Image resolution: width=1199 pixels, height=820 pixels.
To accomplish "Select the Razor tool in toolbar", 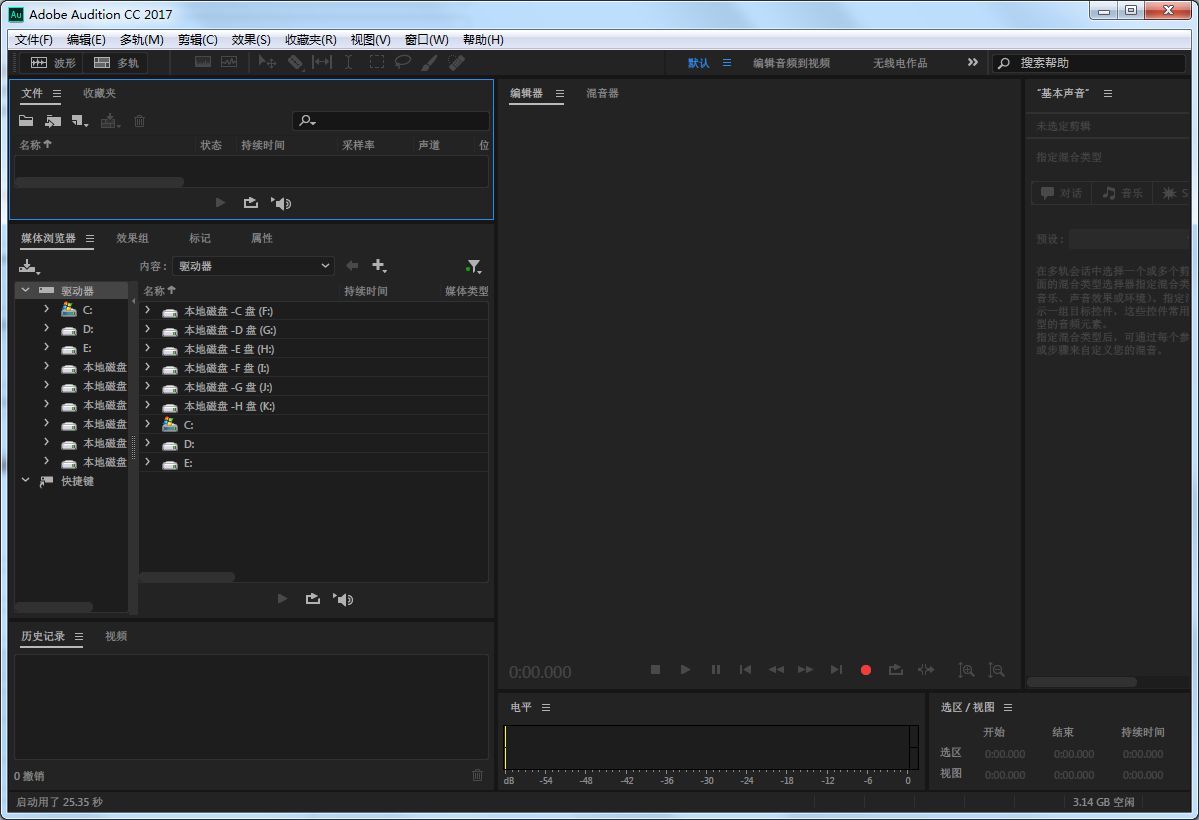I will pyautogui.click(x=295, y=63).
